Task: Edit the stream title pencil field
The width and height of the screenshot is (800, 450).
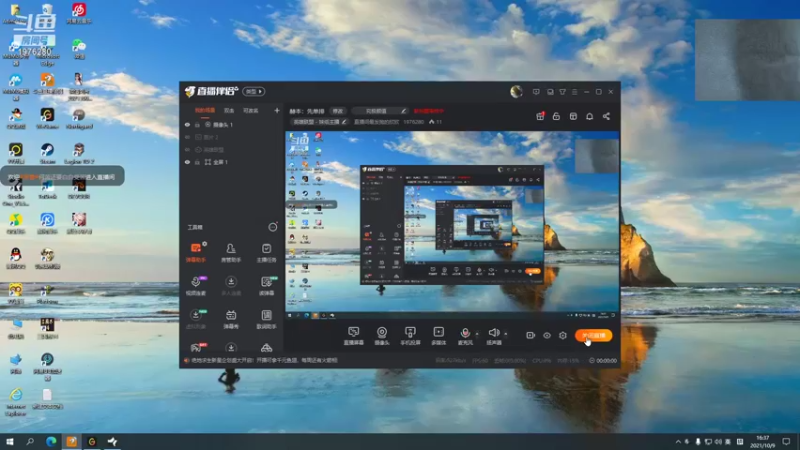Action: [x=380, y=111]
